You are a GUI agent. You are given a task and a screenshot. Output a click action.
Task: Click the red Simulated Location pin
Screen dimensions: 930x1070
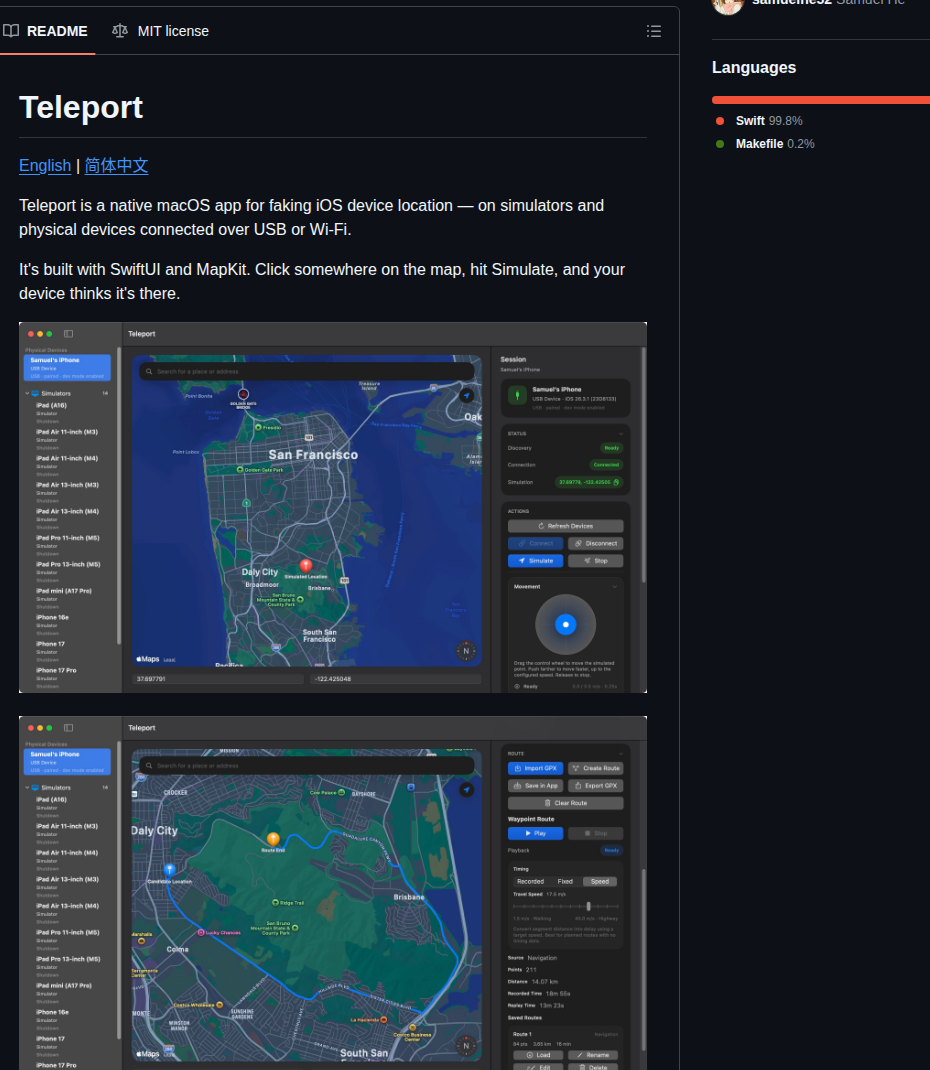click(306, 566)
